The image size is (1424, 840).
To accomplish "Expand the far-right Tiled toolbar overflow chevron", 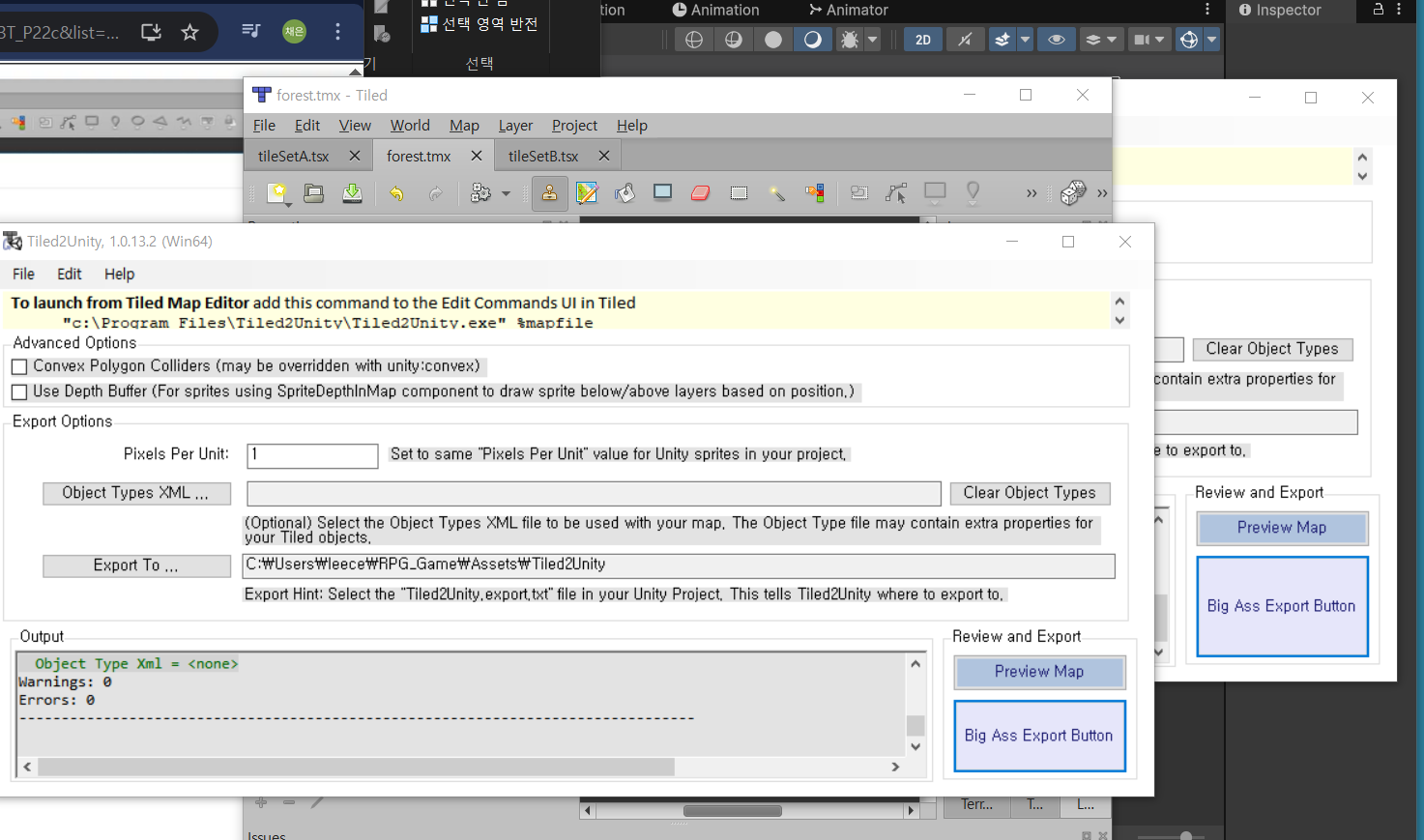I will click(1102, 193).
